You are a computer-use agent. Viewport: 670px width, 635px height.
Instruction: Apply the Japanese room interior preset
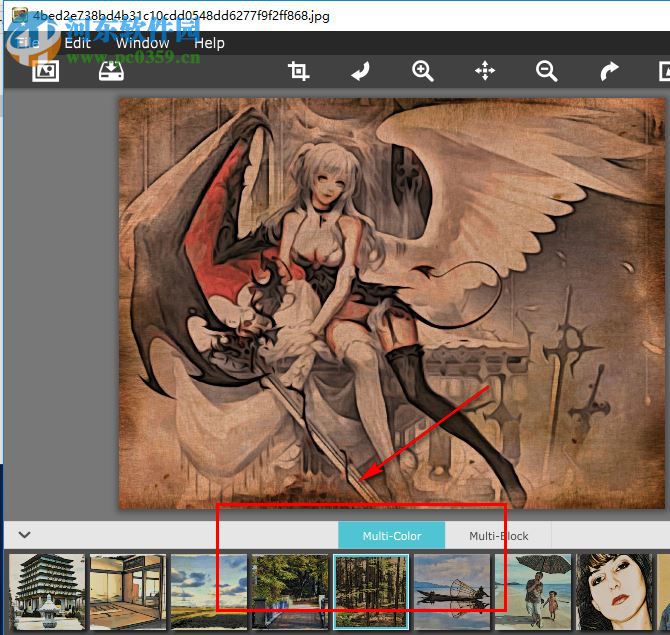(128, 592)
